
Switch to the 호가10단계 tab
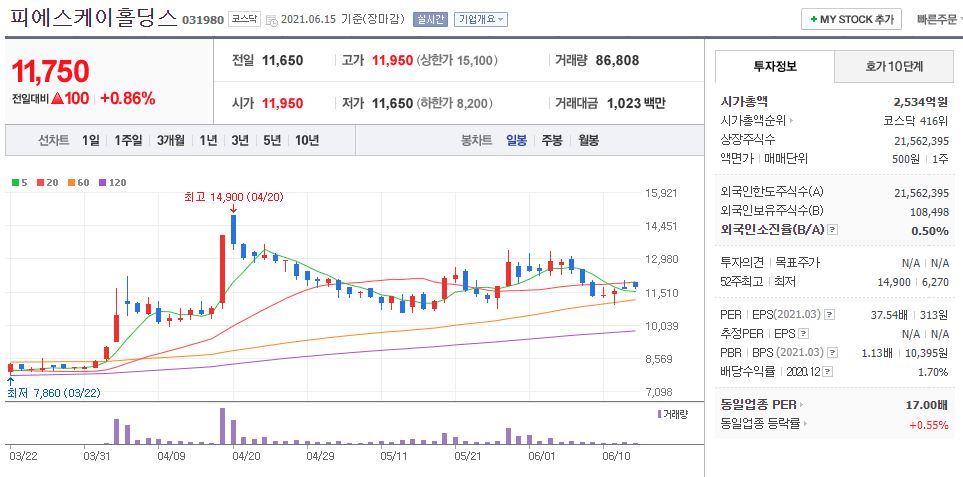click(x=894, y=66)
